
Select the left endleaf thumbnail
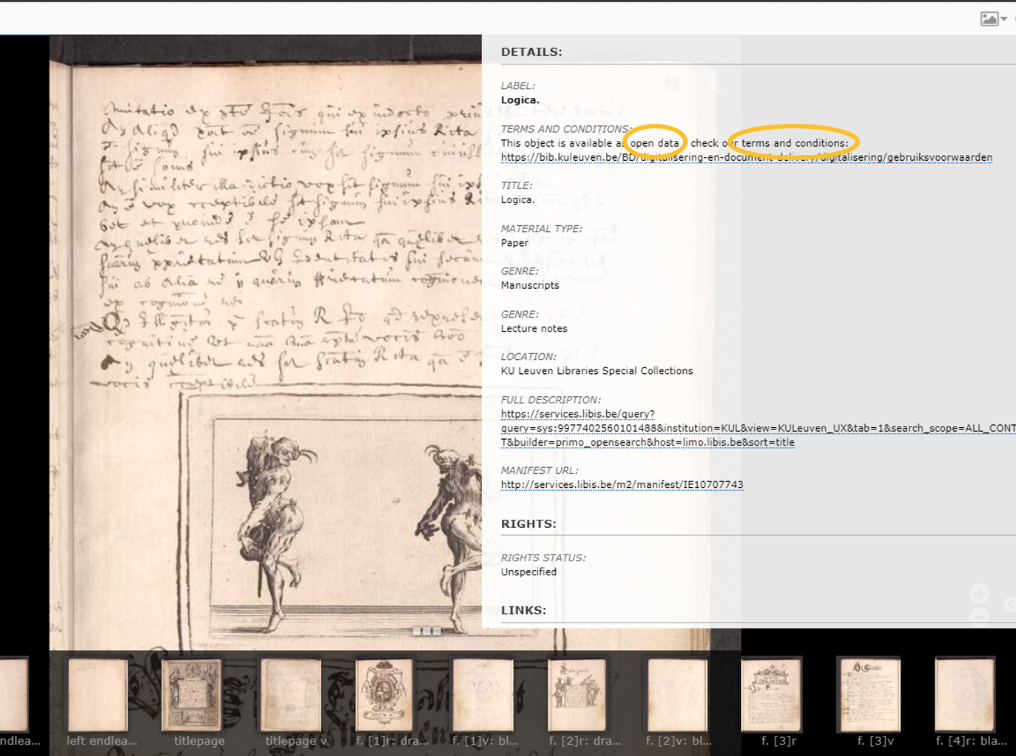click(x=97, y=695)
